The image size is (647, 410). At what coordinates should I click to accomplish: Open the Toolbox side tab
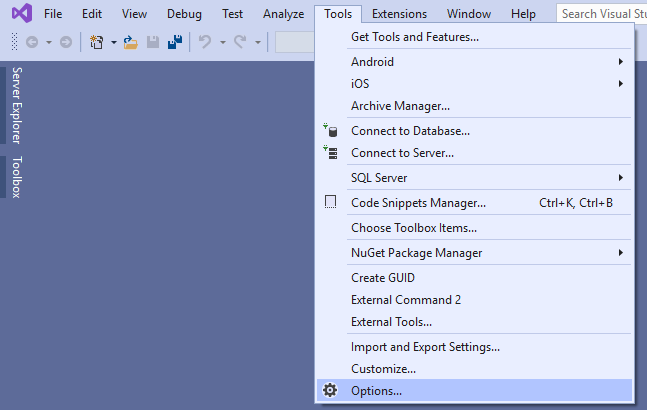pos(17,177)
